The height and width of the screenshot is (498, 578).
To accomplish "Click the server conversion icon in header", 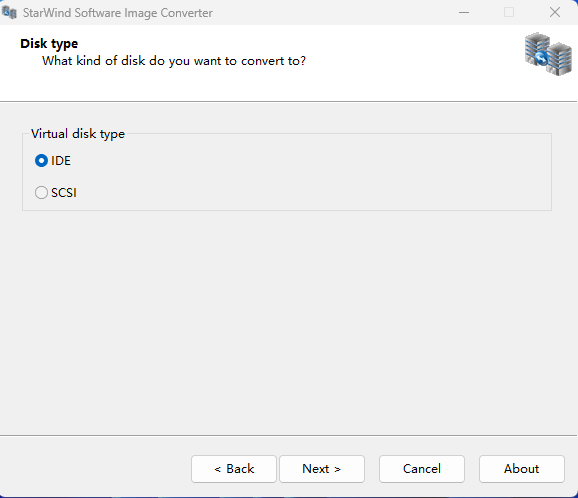I will 549,54.
